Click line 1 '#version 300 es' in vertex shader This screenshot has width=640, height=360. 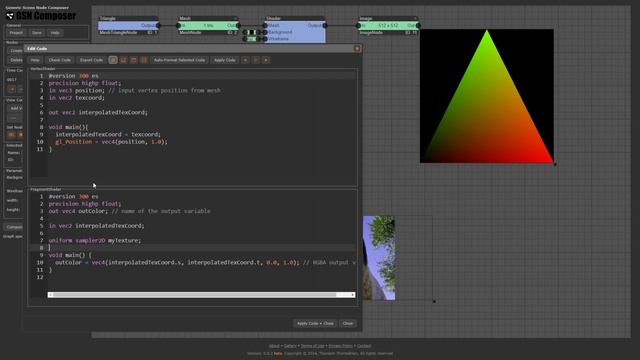click(73, 76)
